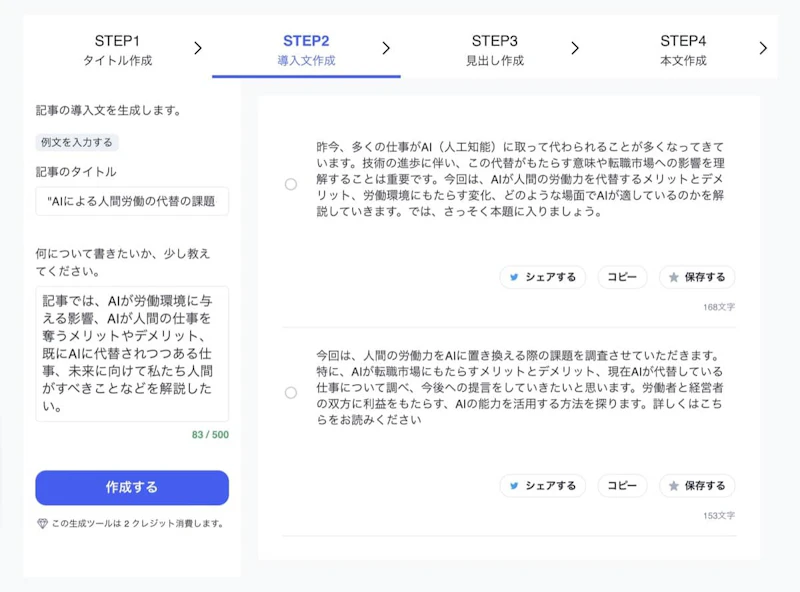This screenshot has width=800, height=592.
Task: Click the star icon on the 168文字 result
Action: pos(673,277)
